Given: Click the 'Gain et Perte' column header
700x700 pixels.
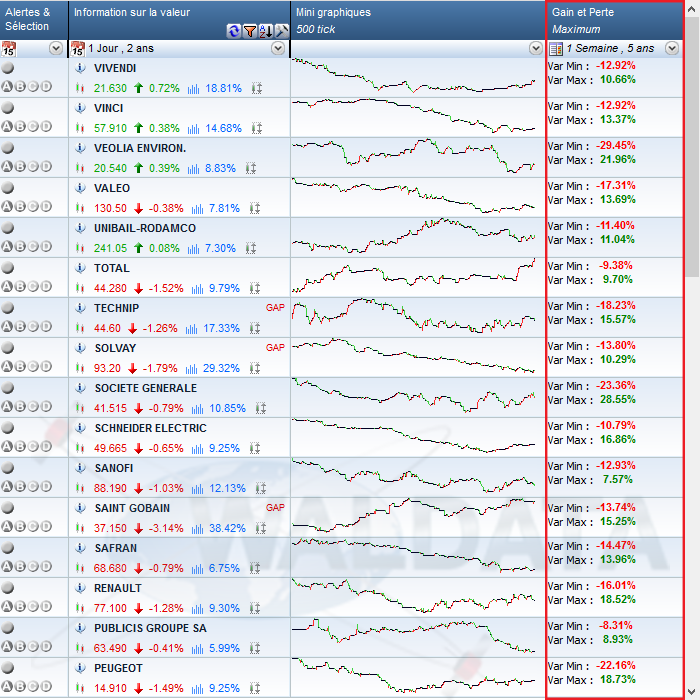Looking at the screenshot, I should (x=615, y=20).
